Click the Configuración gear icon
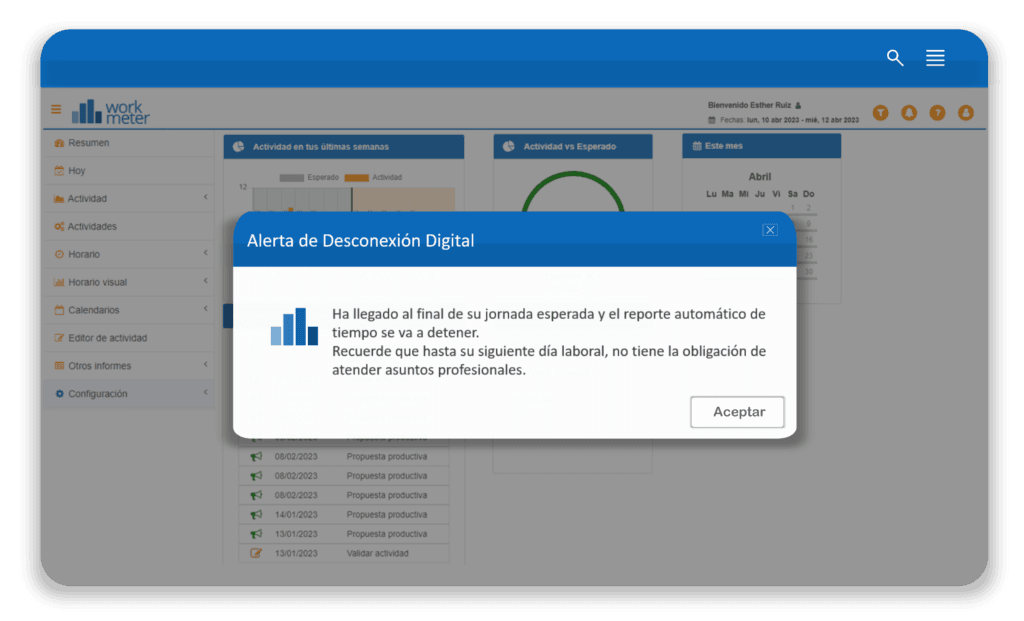 [59, 394]
